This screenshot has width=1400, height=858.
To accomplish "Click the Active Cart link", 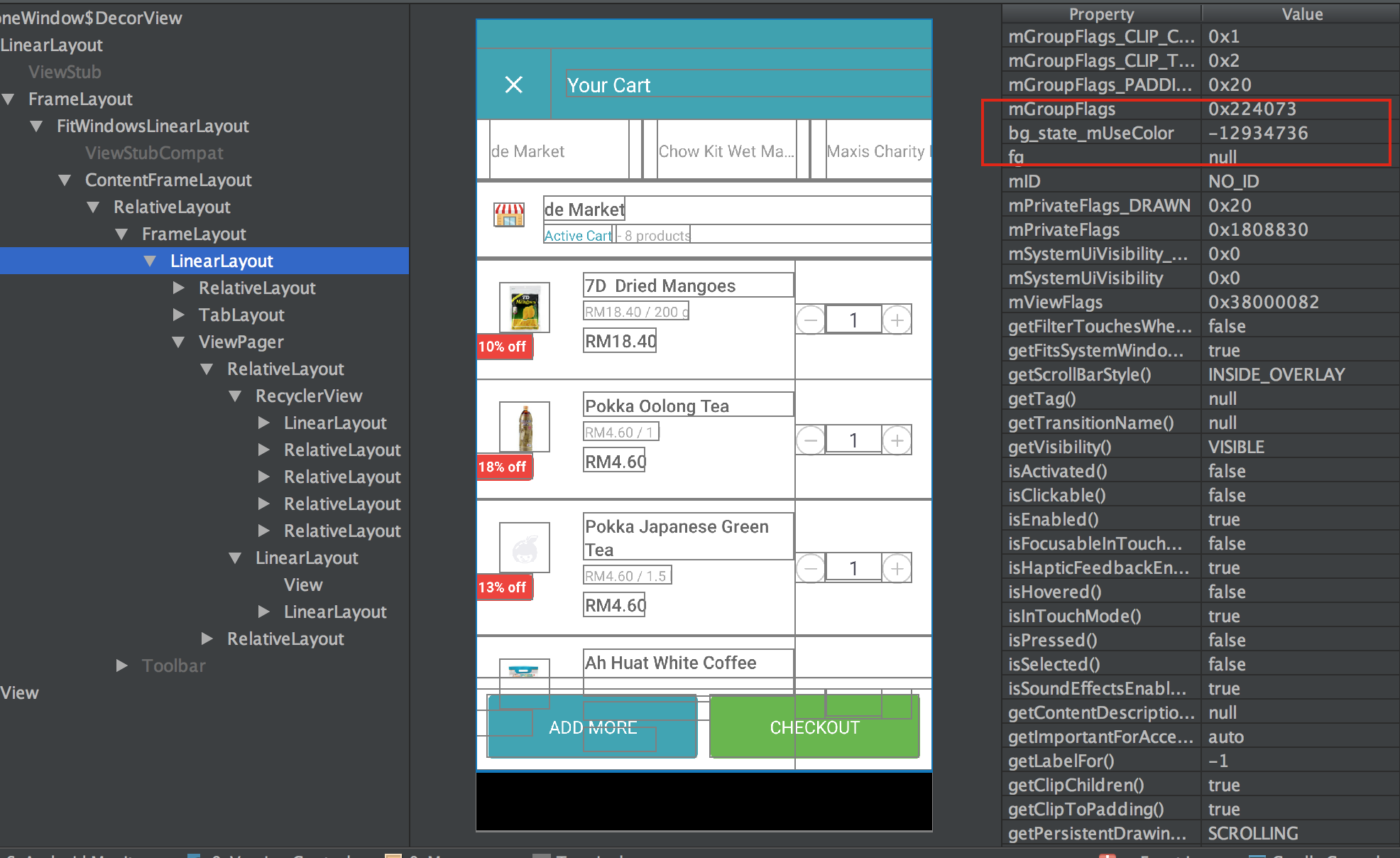I will pyautogui.click(x=578, y=236).
